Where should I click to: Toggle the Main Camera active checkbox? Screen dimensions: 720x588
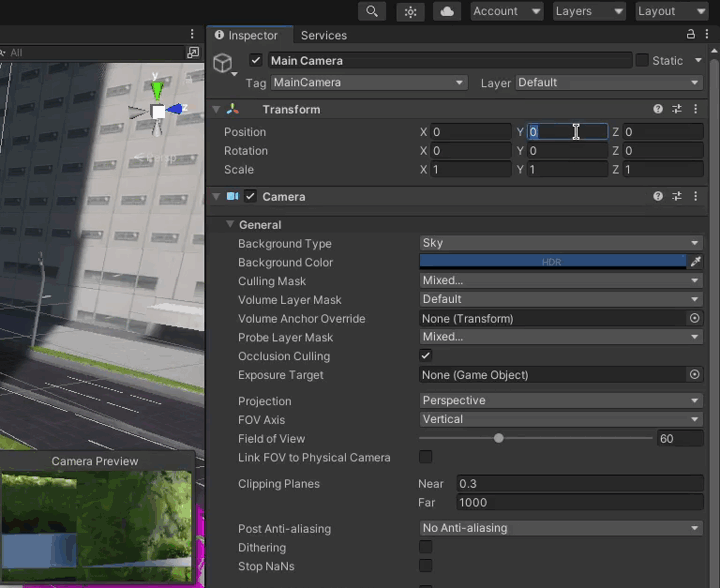tap(256, 61)
